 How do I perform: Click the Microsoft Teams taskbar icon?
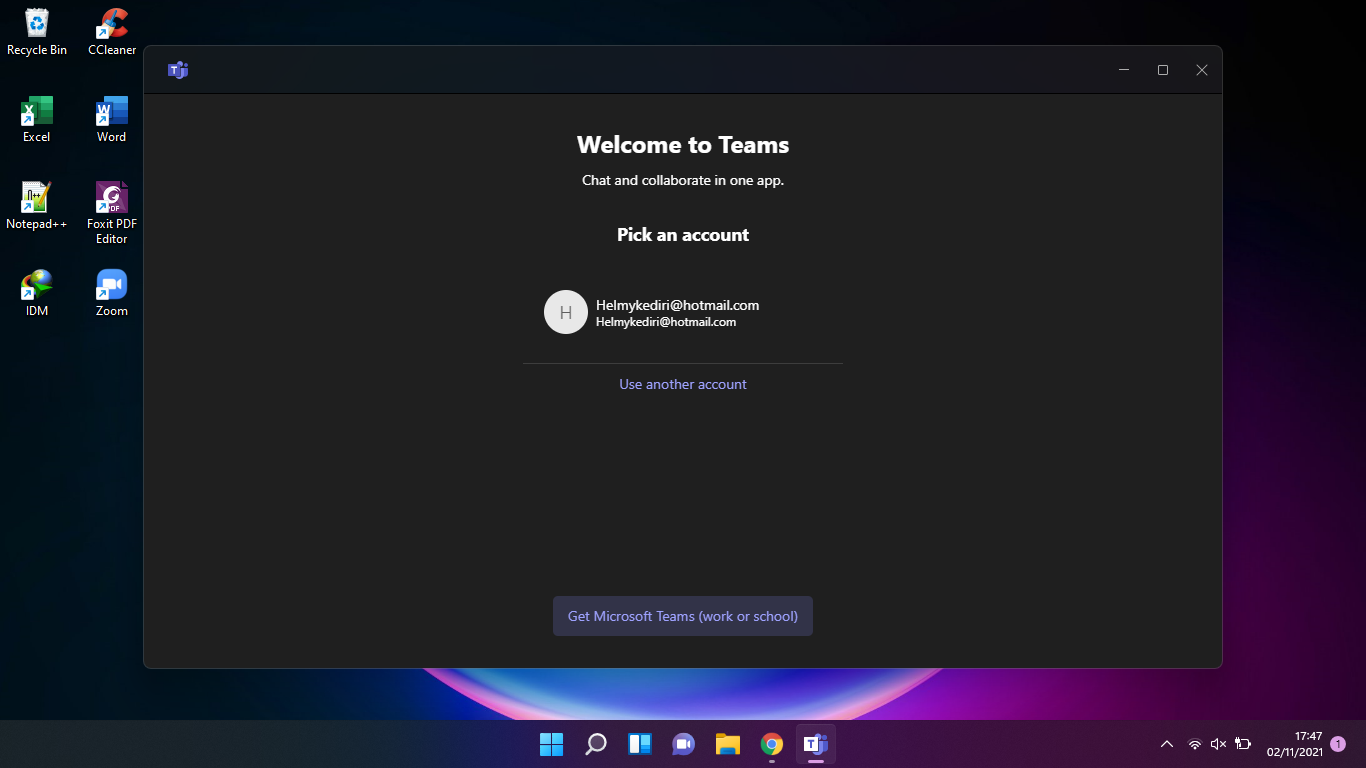816,744
